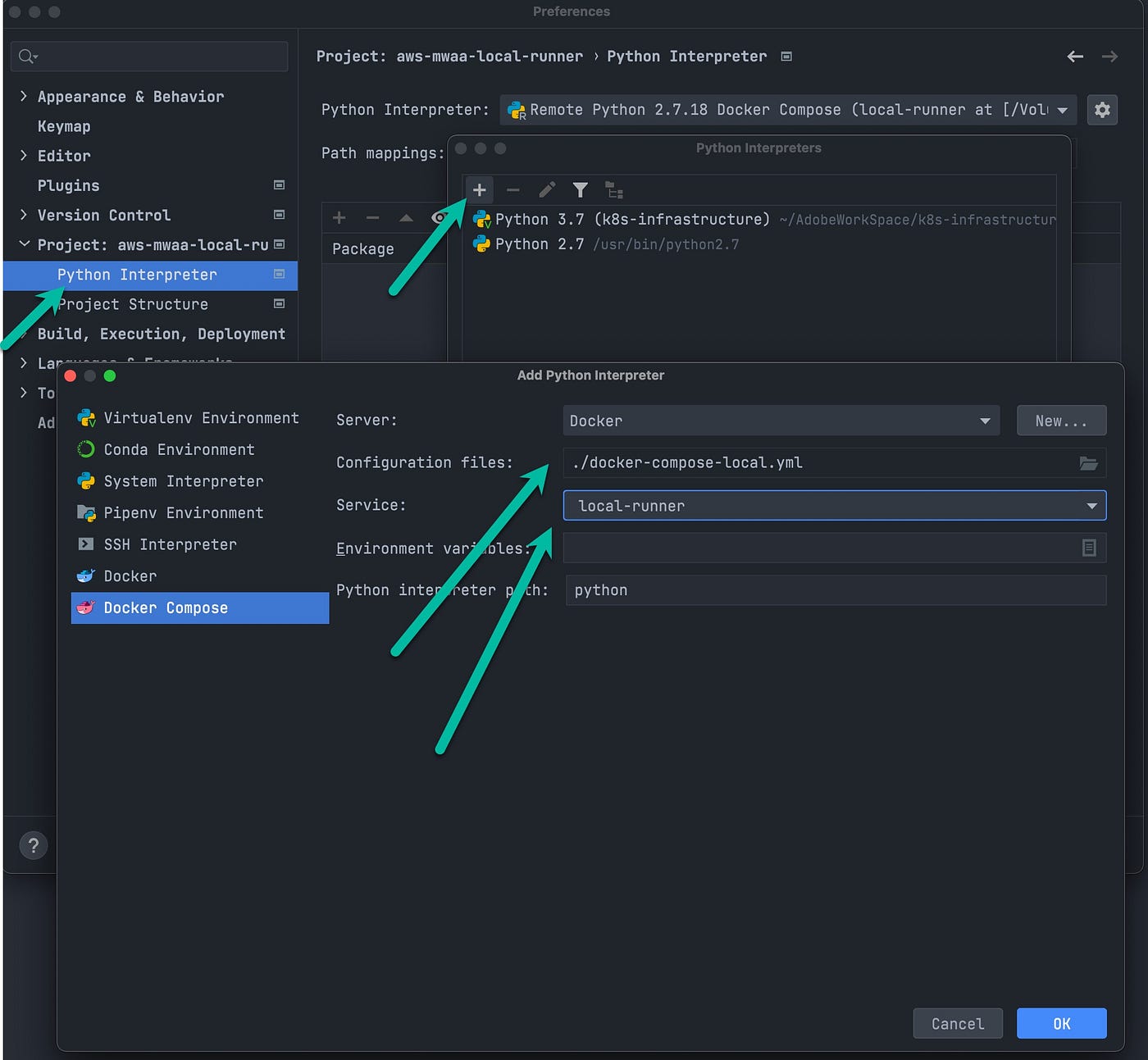This screenshot has height=1060, width=1148.
Task: Open Plugins settings
Action: click(x=68, y=185)
